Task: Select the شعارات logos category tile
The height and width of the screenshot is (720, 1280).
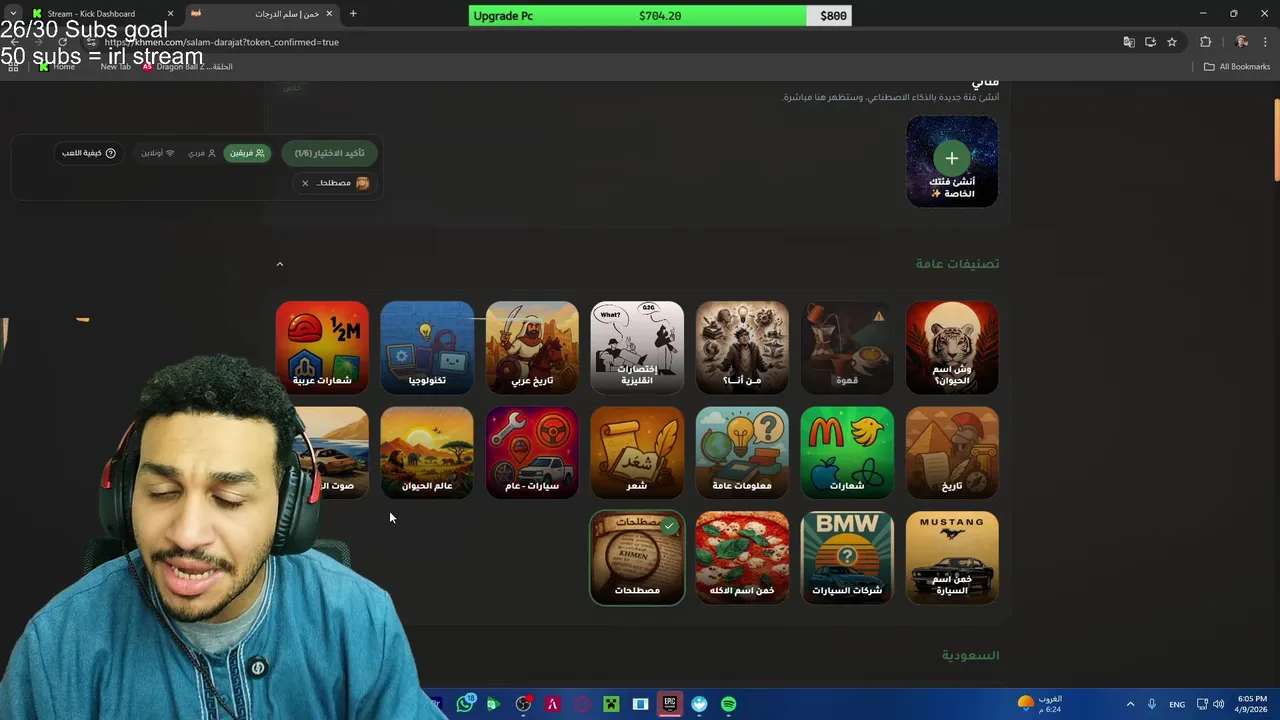Action: tap(847, 453)
